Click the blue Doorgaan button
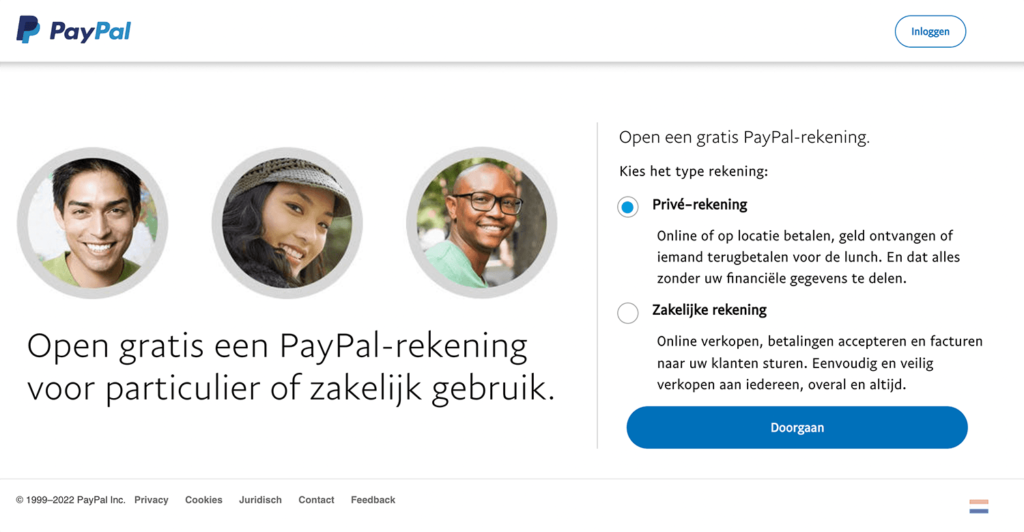Image resolution: width=1024 pixels, height=532 pixels. tap(797, 427)
